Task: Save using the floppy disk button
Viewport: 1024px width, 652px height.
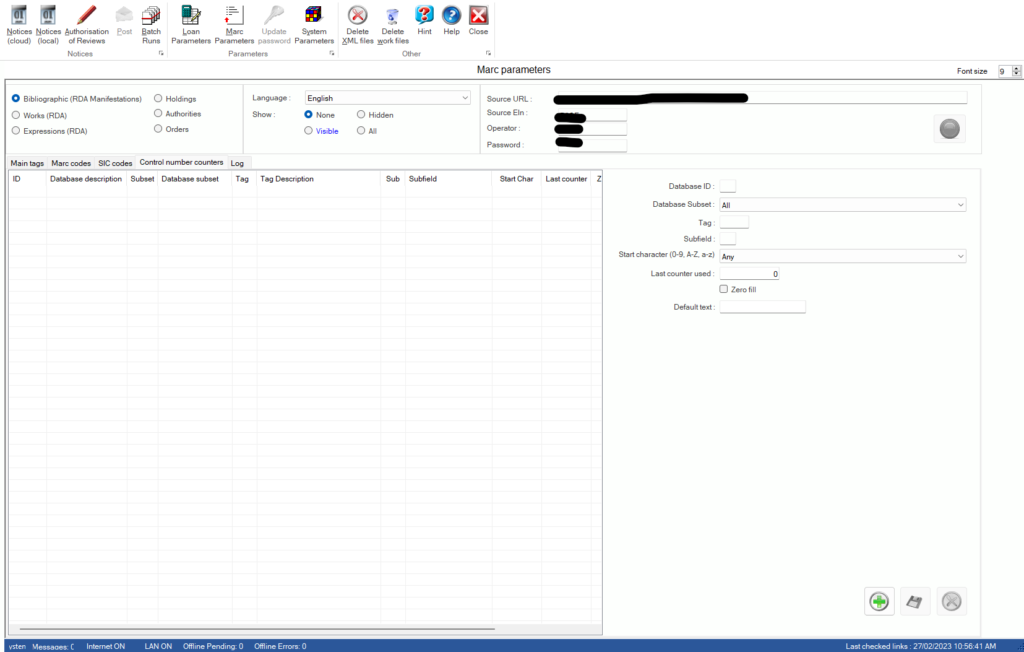Action: pos(915,601)
